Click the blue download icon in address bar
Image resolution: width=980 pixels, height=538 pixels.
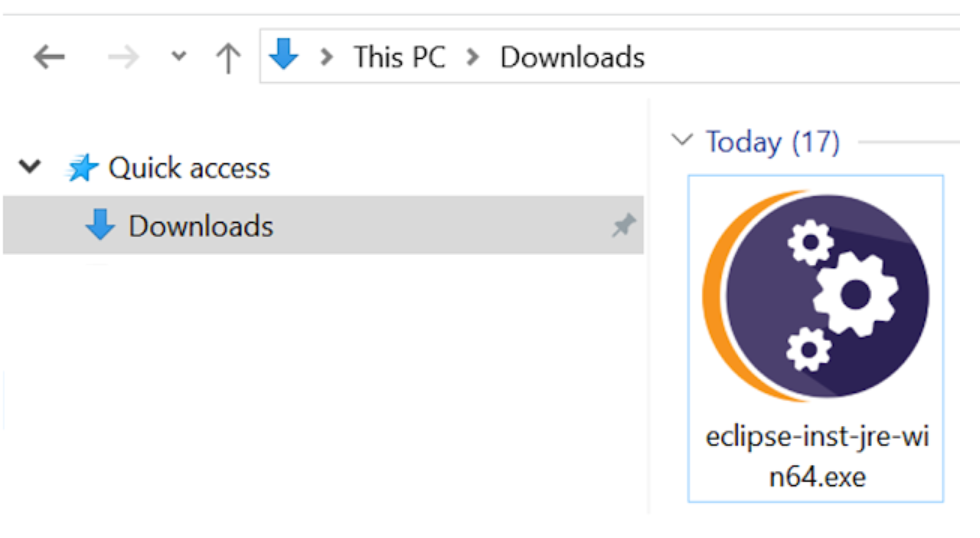pos(283,54)
